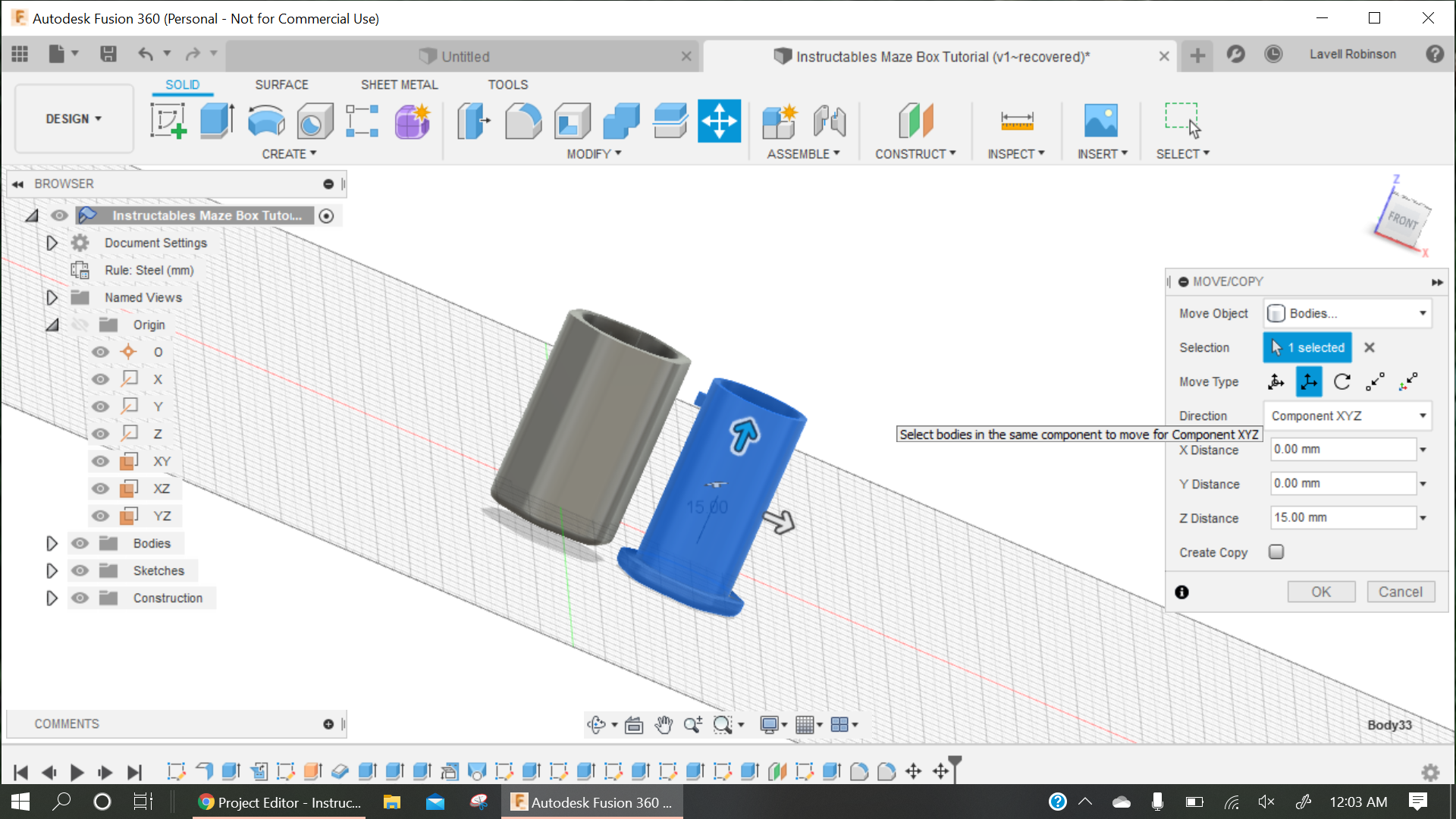Hide the origin point O

point(100,352)
